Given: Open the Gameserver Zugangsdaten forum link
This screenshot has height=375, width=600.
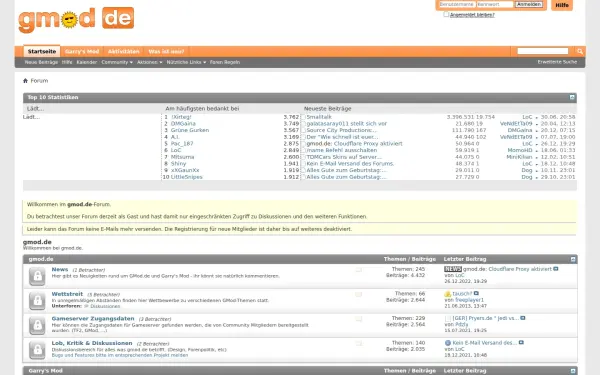Looking at the screenshot, I should point(93,318).
